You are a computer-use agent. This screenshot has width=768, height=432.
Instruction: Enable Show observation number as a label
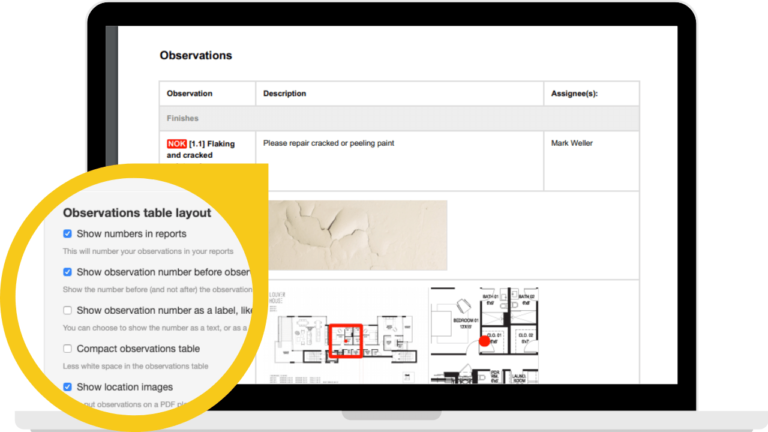tap(67, 310)
